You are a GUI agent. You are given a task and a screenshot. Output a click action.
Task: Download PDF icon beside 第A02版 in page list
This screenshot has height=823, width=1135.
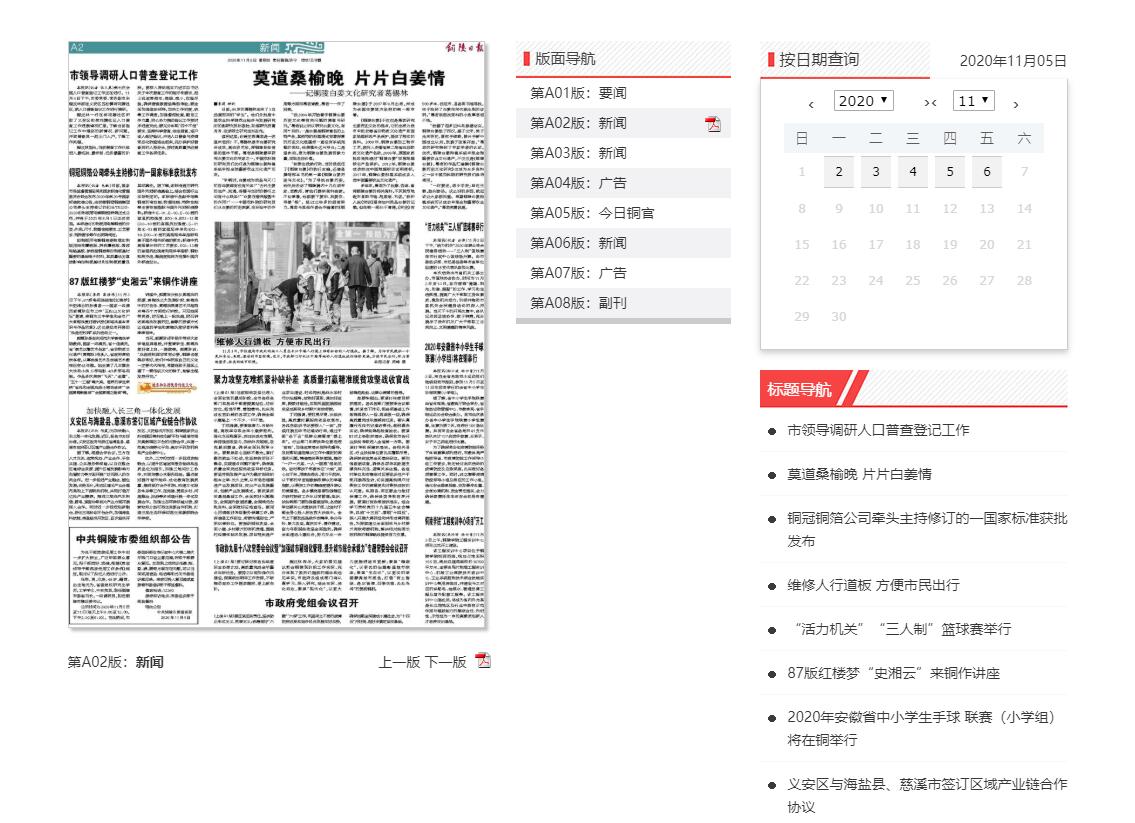[713, 123]
